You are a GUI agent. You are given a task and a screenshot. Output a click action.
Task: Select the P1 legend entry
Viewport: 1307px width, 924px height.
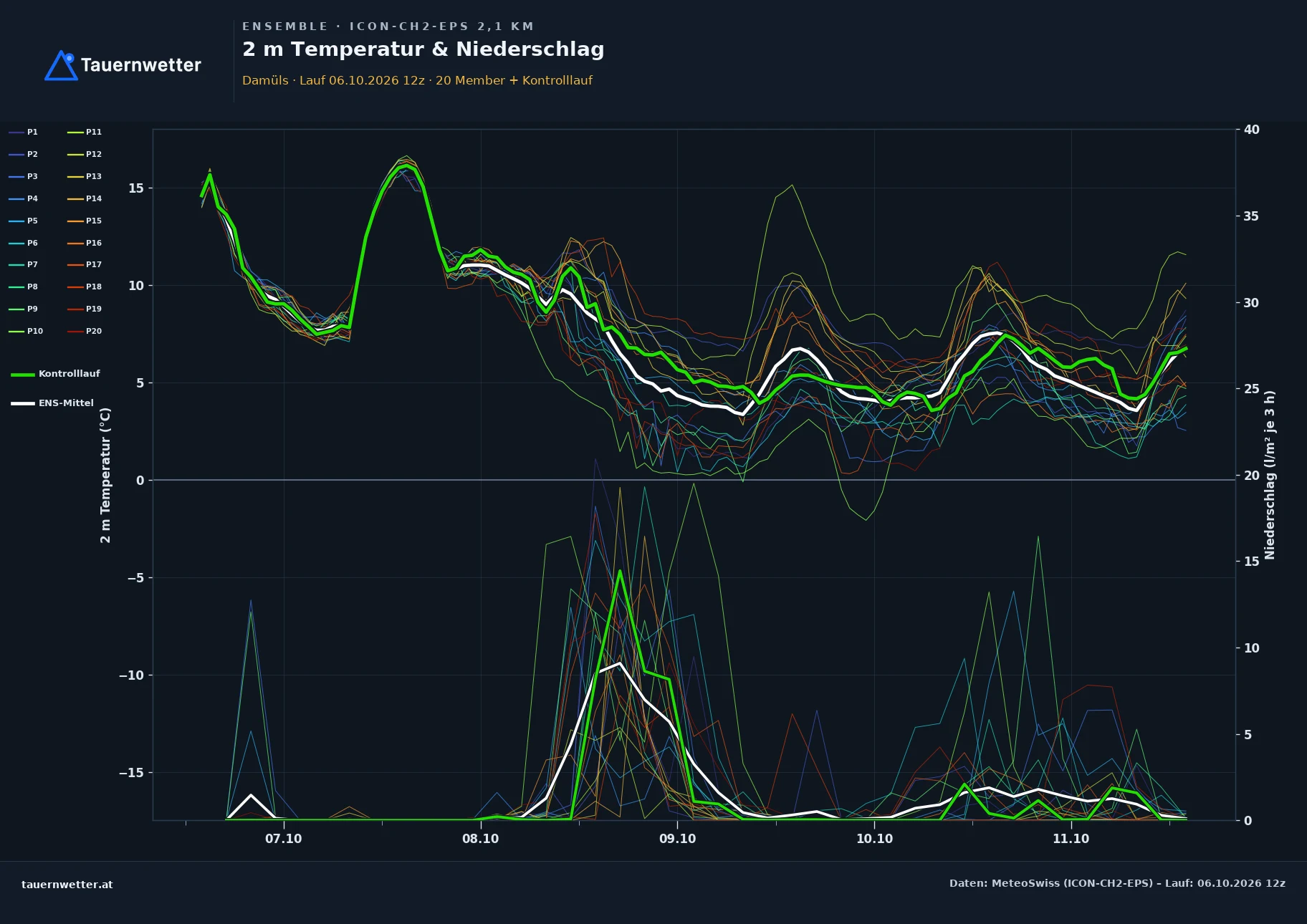tap(24, 132)
